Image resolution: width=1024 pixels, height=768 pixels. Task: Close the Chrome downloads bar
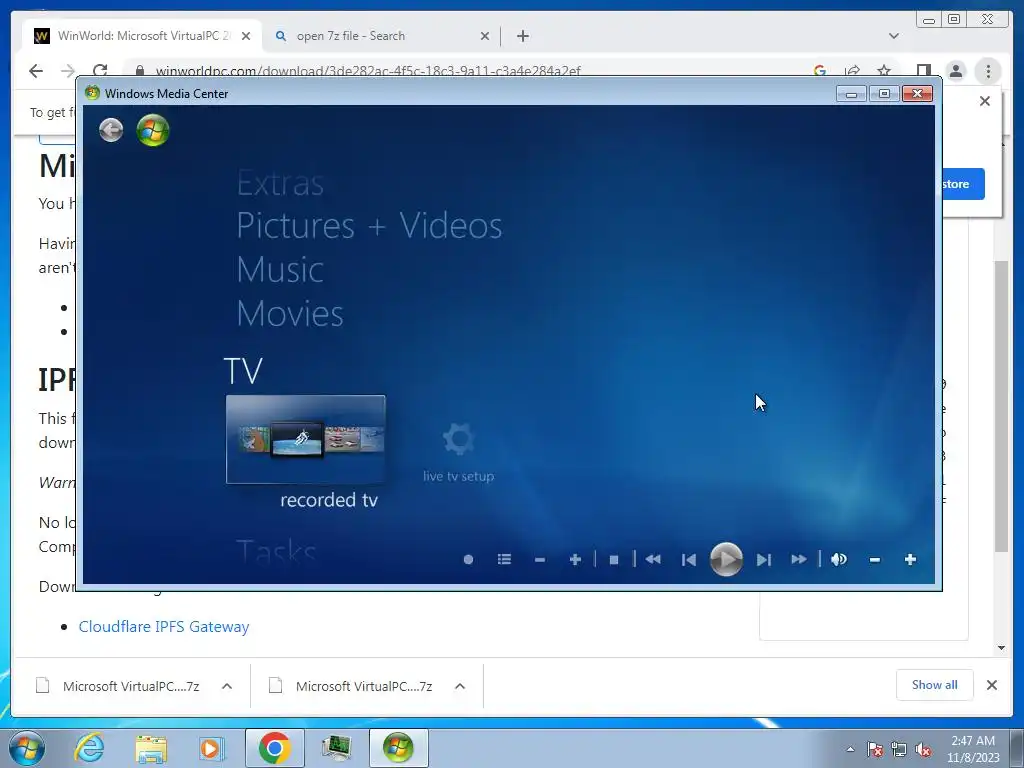(x=991, y=685)
